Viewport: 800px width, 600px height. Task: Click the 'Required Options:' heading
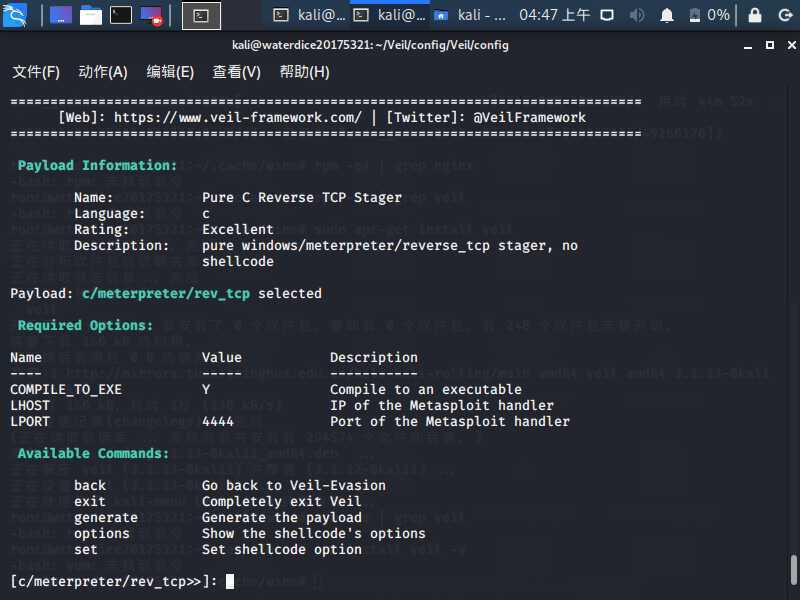point(85,326)
